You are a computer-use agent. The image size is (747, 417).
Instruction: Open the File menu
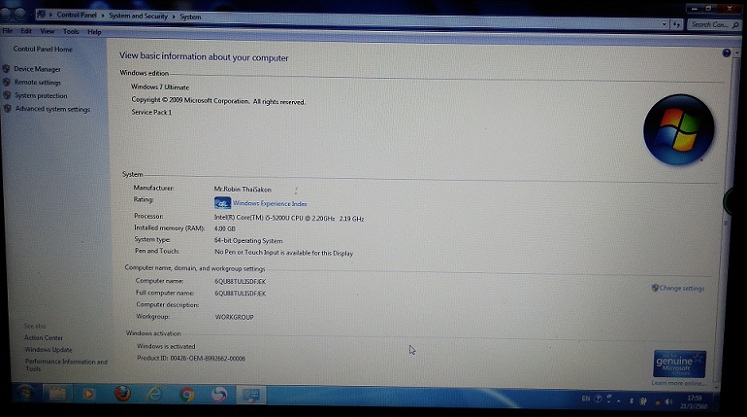coord(8,31)
